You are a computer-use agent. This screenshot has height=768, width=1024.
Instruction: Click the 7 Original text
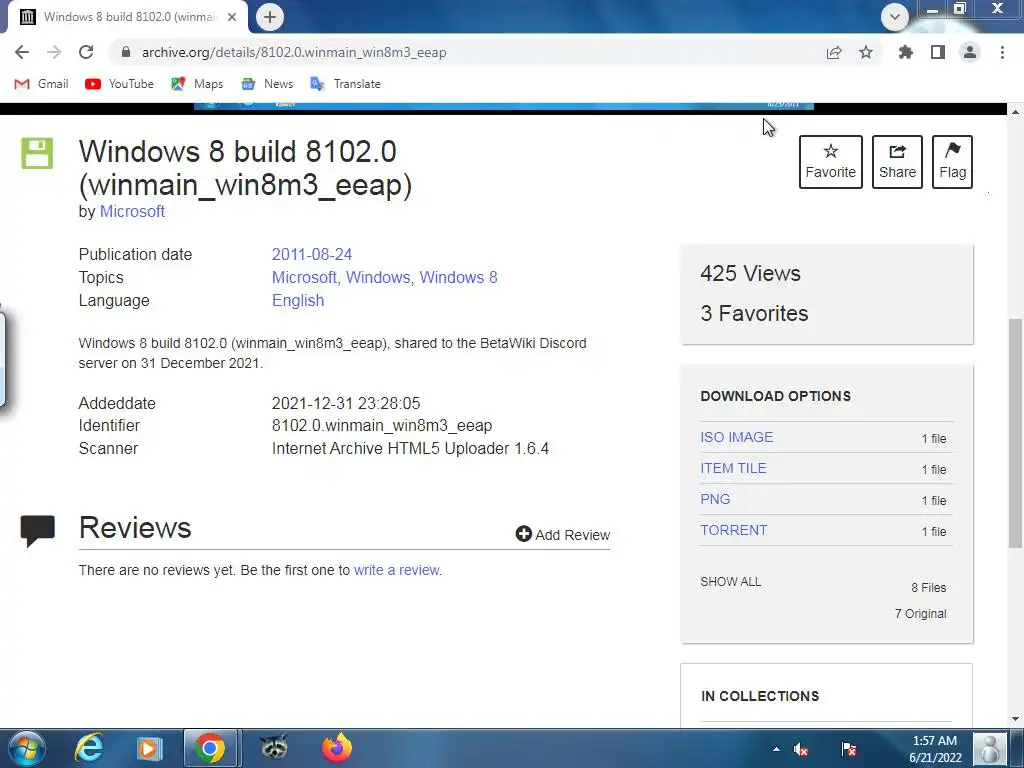pyautogui.click(x=920, y=613)
